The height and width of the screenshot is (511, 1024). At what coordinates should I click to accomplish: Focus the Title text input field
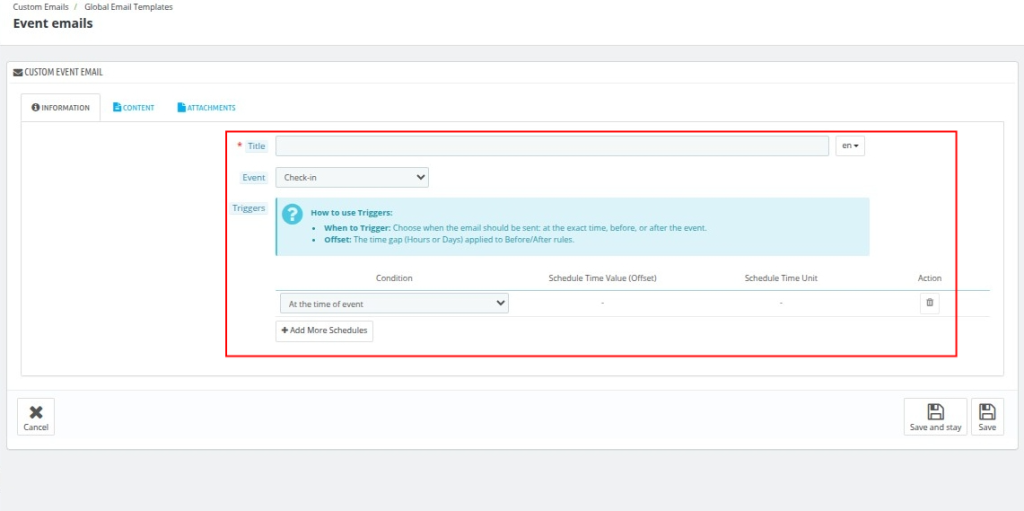click(552, 146)
